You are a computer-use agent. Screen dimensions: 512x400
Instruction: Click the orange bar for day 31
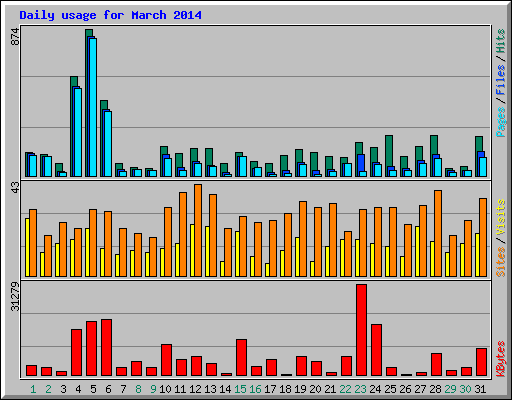coord(483,237)
